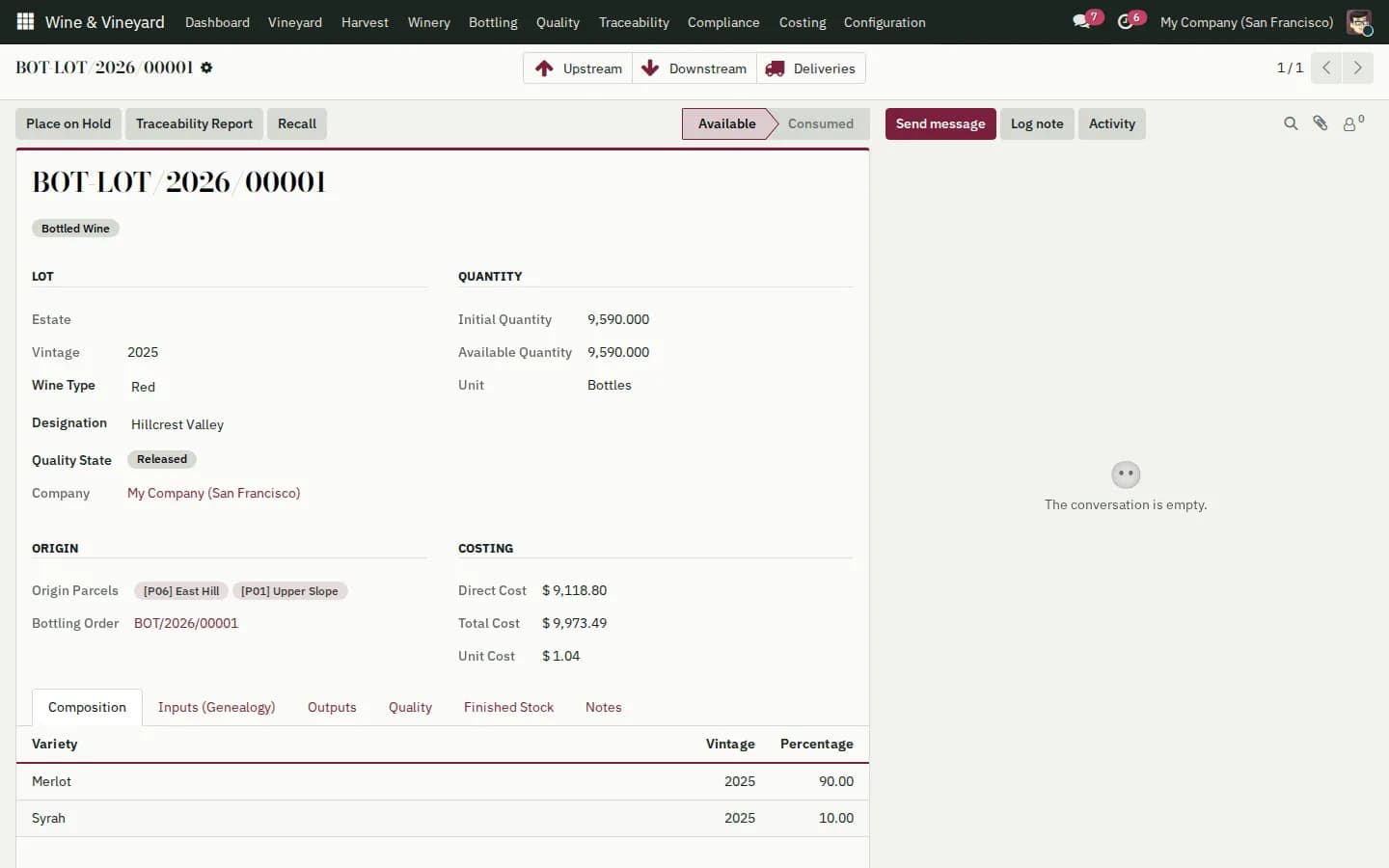Place the lot on hold
This screenshot has height=868, width=1389.
click(x=68, y=123)
